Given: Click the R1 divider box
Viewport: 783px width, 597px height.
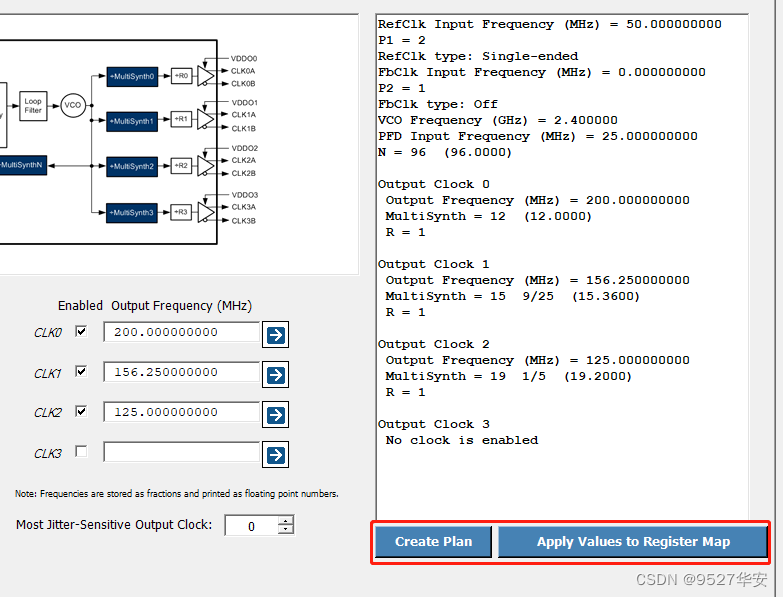Looking at the screenshot, I should tap(181, 119).
